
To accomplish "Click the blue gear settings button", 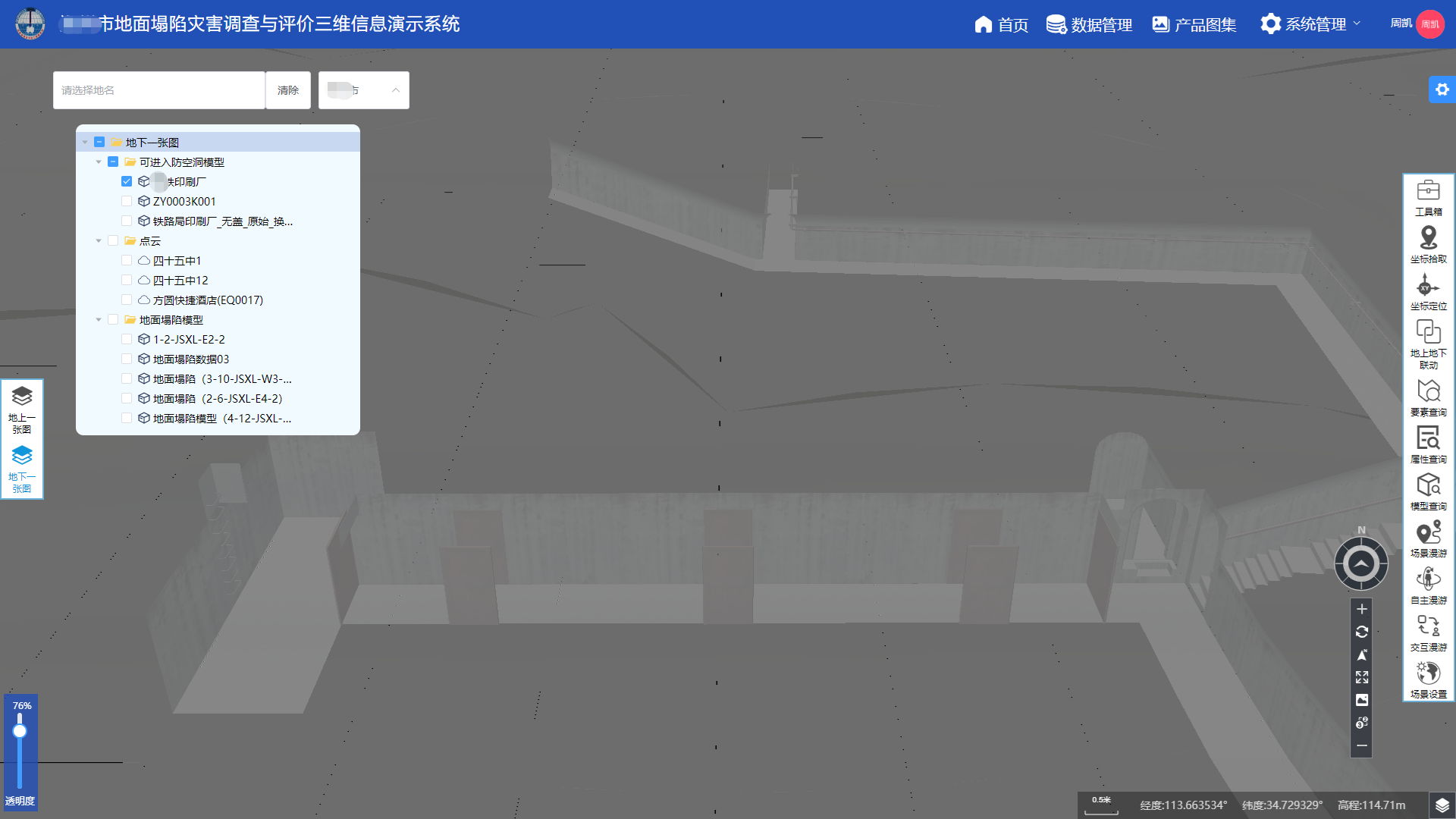I will 1442,89.
